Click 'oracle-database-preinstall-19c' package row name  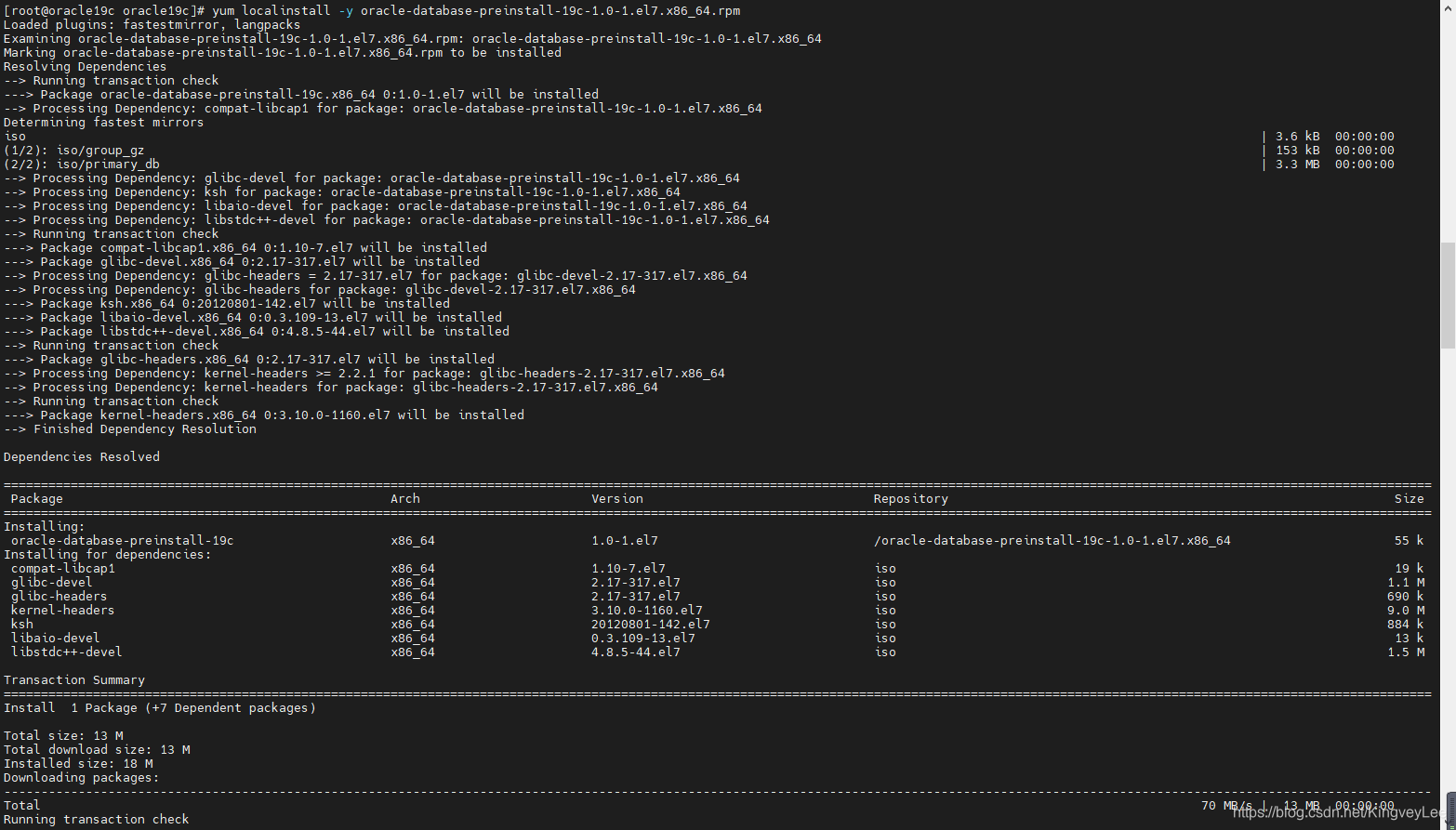pyautogui.click(x=122, y=540)
